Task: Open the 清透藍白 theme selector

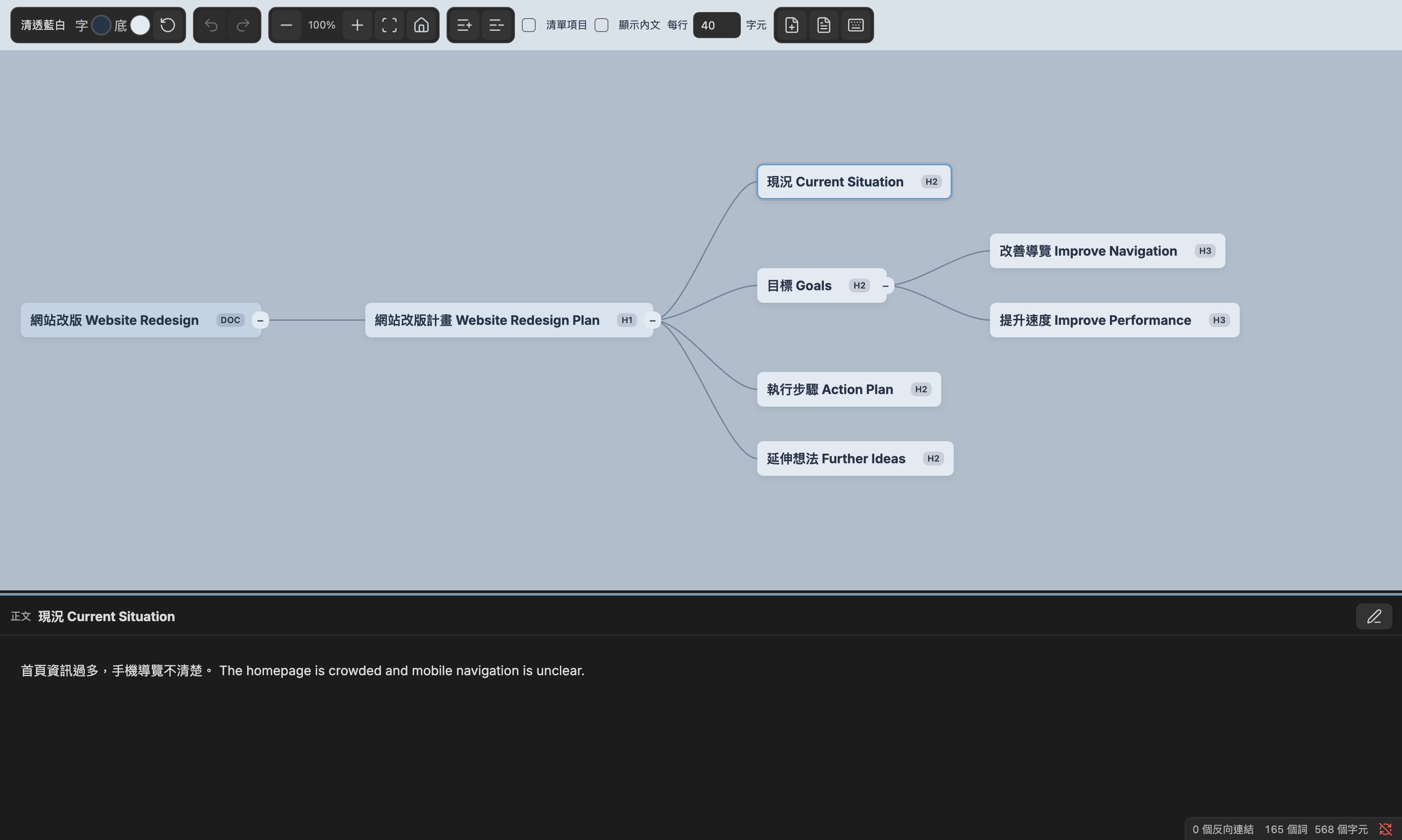Action: coord(43,25)
